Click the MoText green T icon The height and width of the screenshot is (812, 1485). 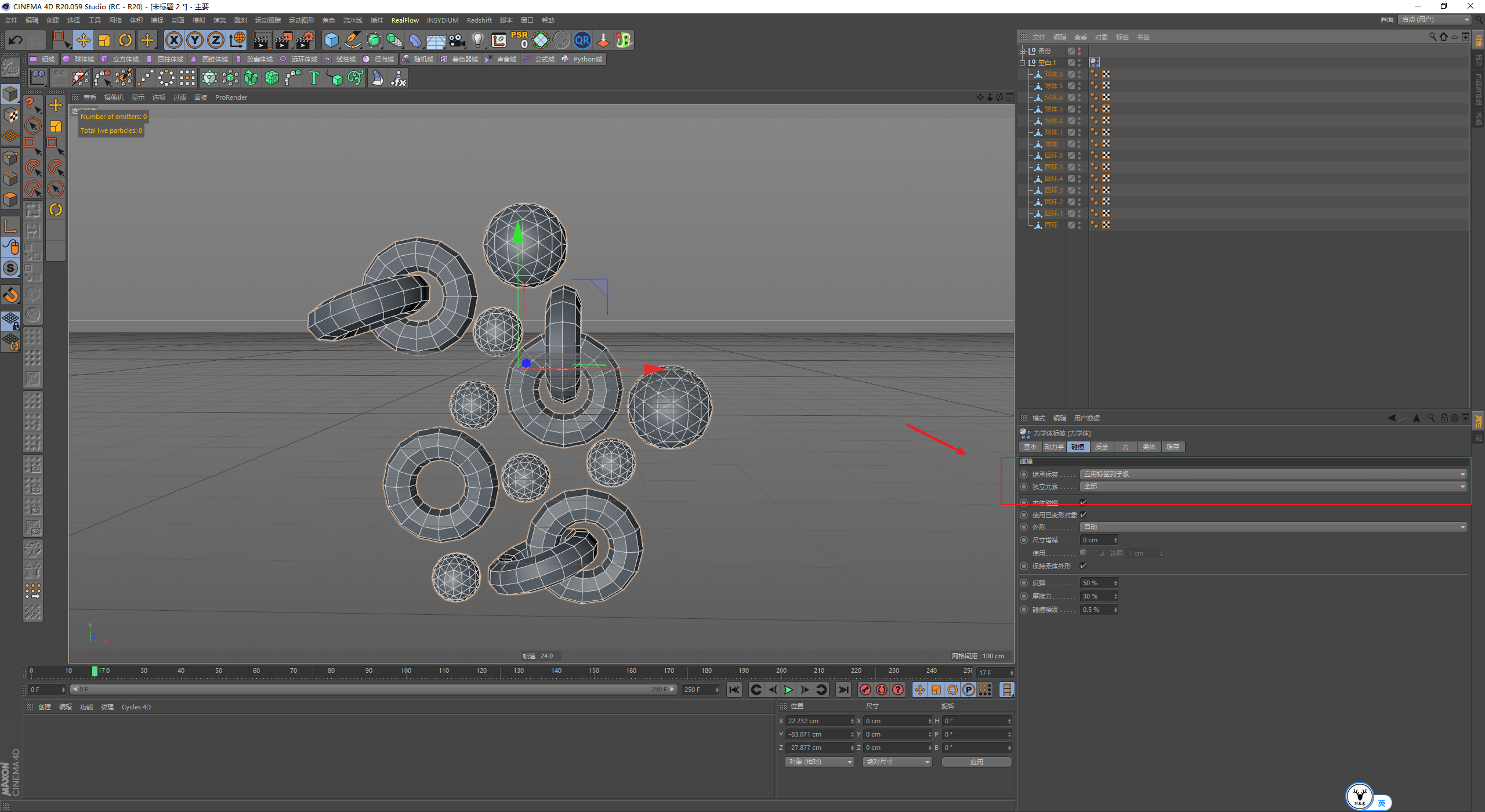(314, 78)
